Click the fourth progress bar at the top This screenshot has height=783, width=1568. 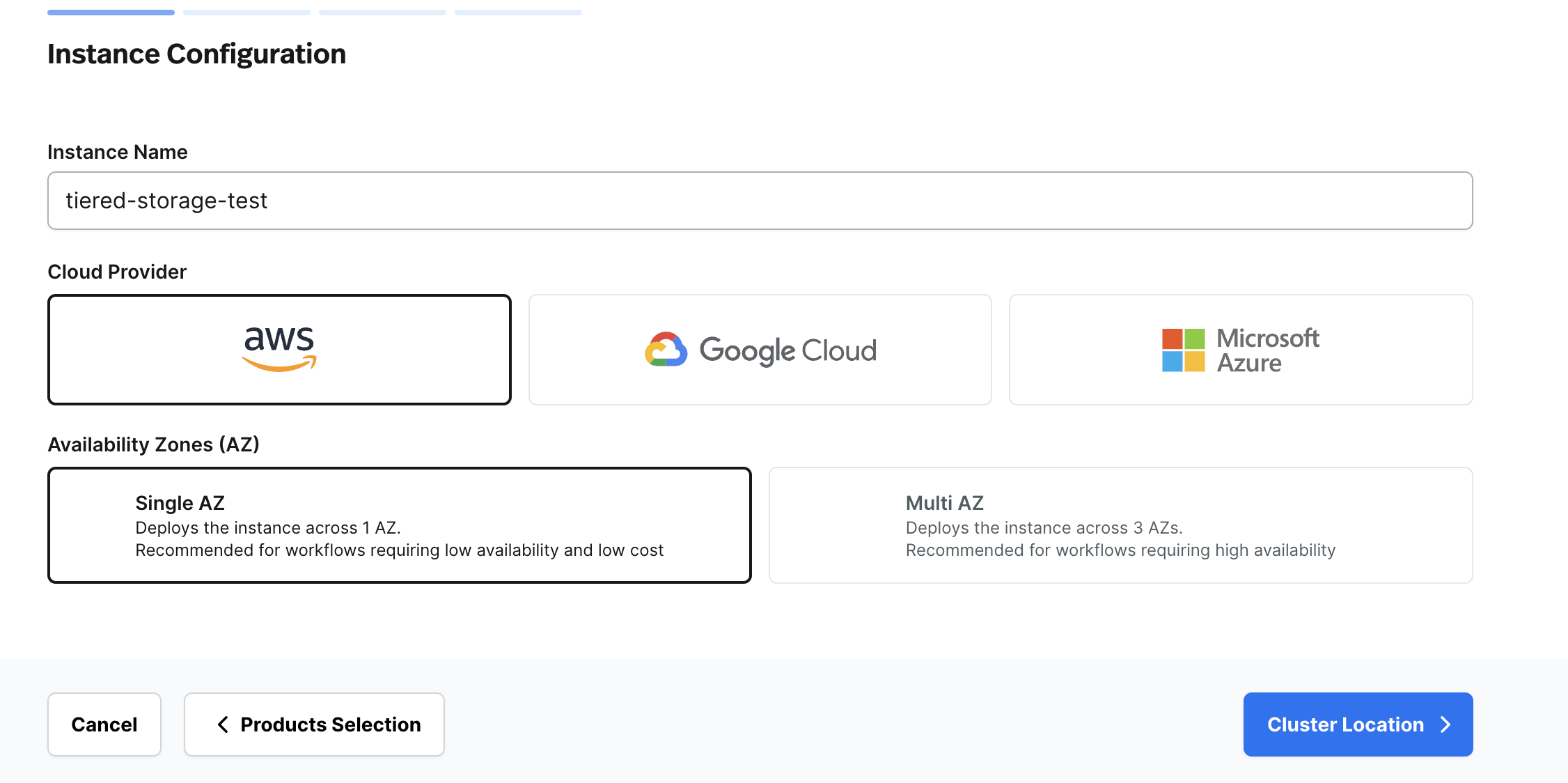tap(517, 12)
